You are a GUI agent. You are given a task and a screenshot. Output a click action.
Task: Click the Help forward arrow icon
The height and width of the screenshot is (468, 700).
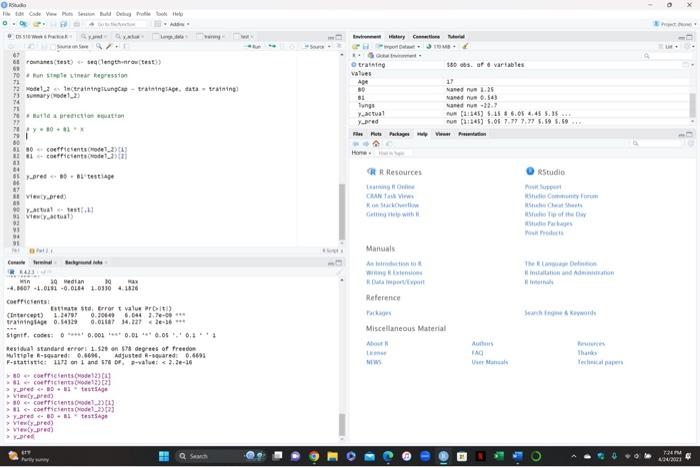click(366, 144)
